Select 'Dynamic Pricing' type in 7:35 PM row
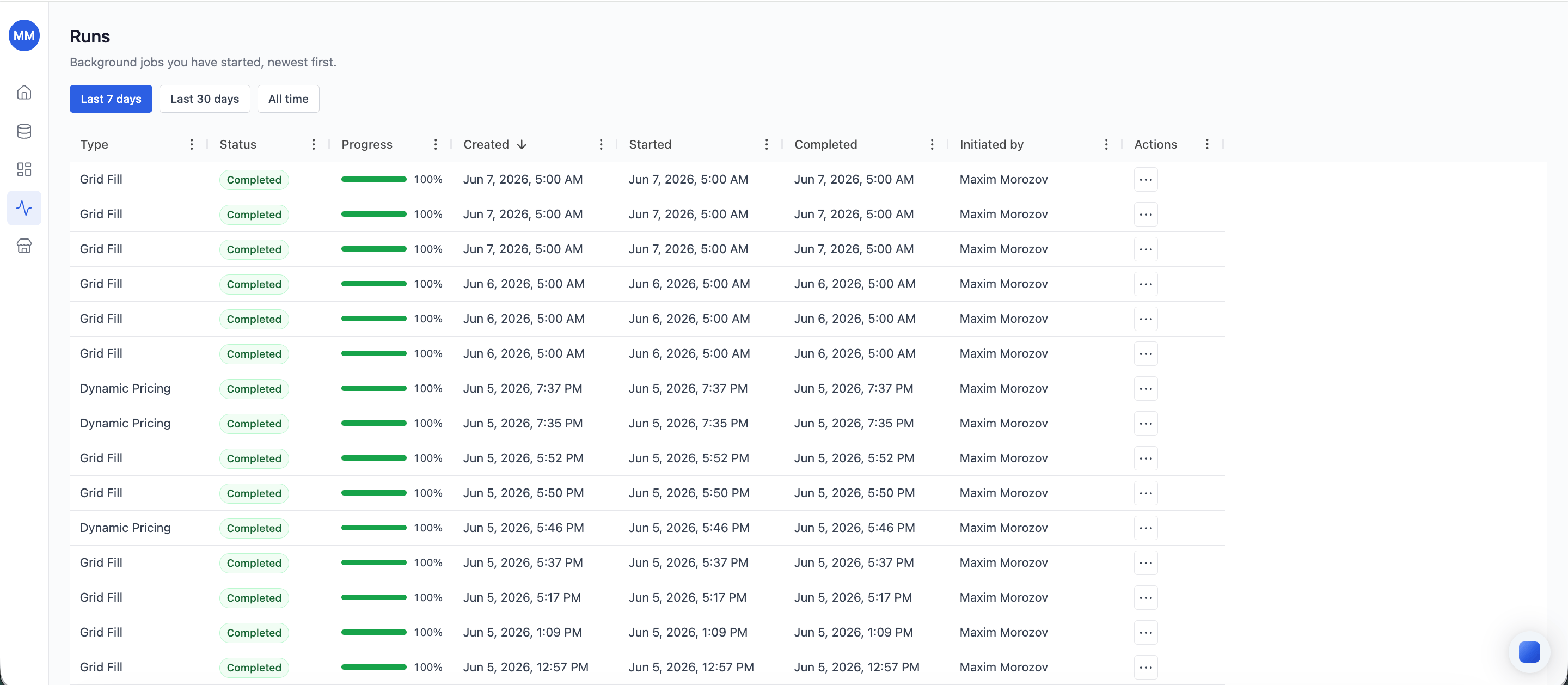The image size is (1568, 685). point(125,423)
